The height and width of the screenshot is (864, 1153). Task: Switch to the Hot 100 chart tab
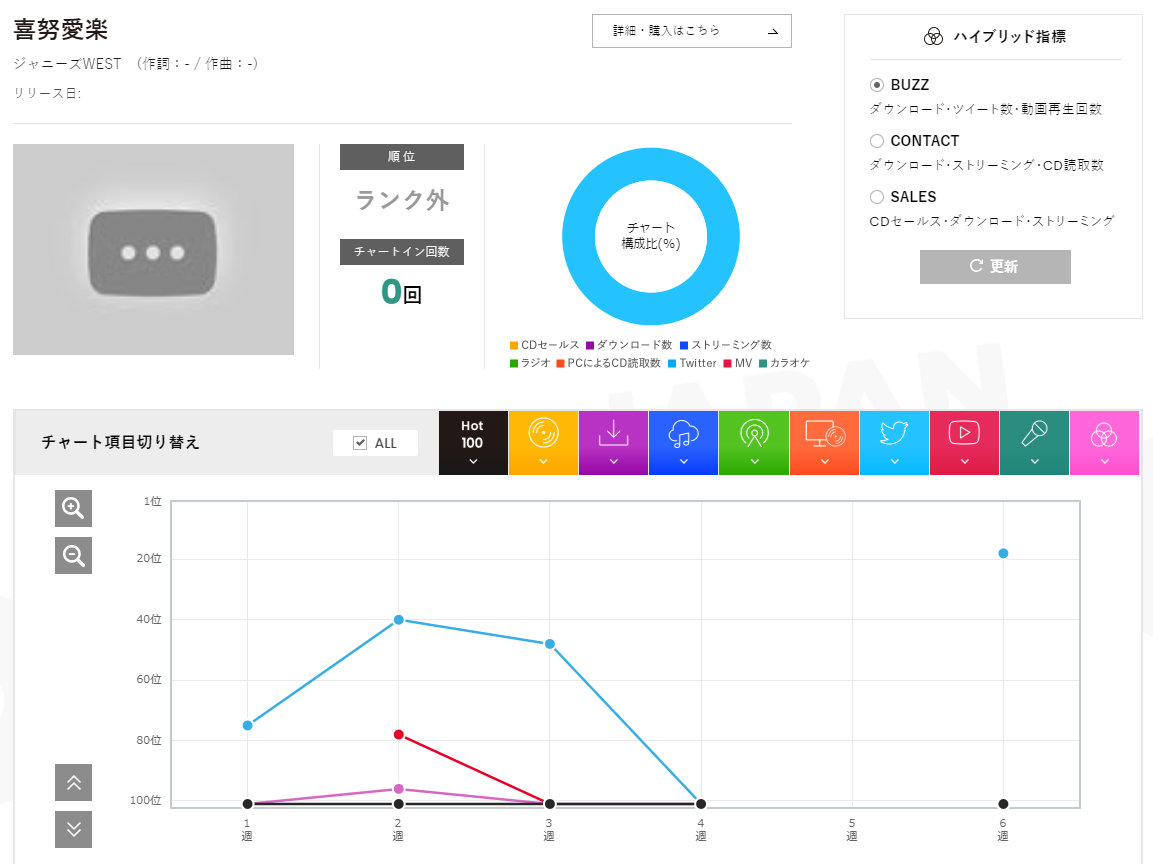473,443
